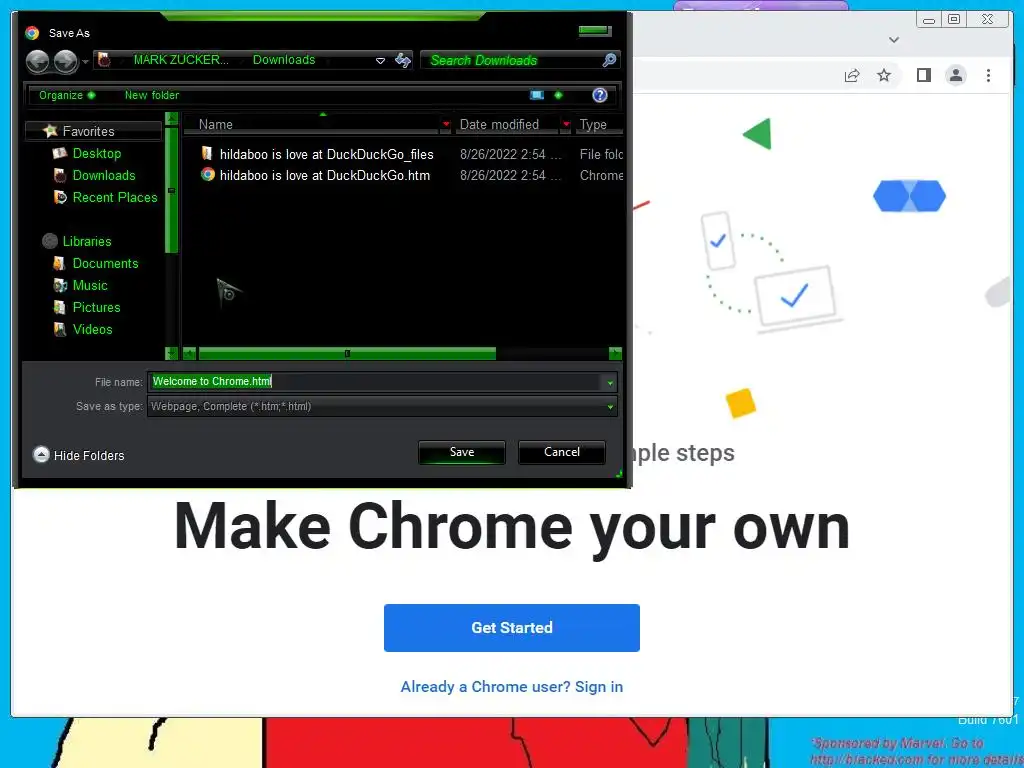Open the Date modified filter dropdown

tap(566, 124)
